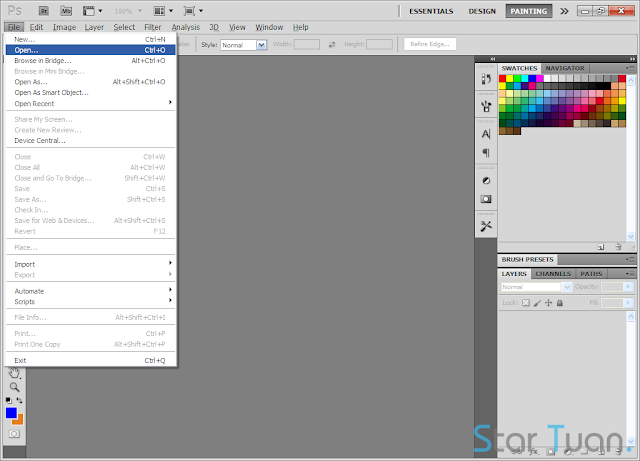Show more workspaces with double chevron
The width and height of the screenshot is (640, 461).
(564, 11)
